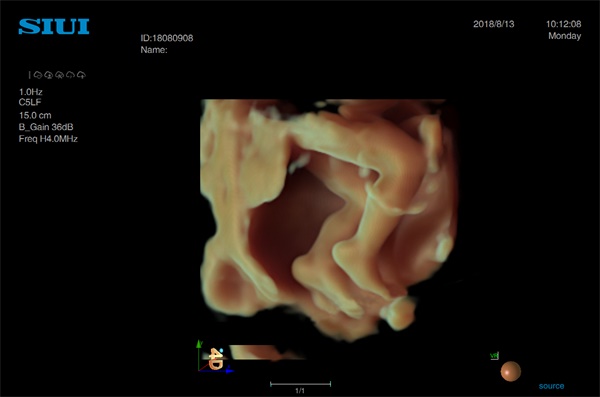
Task: Click the slice preview thumbnail beside 4D icon
Action: click(268, 353)
